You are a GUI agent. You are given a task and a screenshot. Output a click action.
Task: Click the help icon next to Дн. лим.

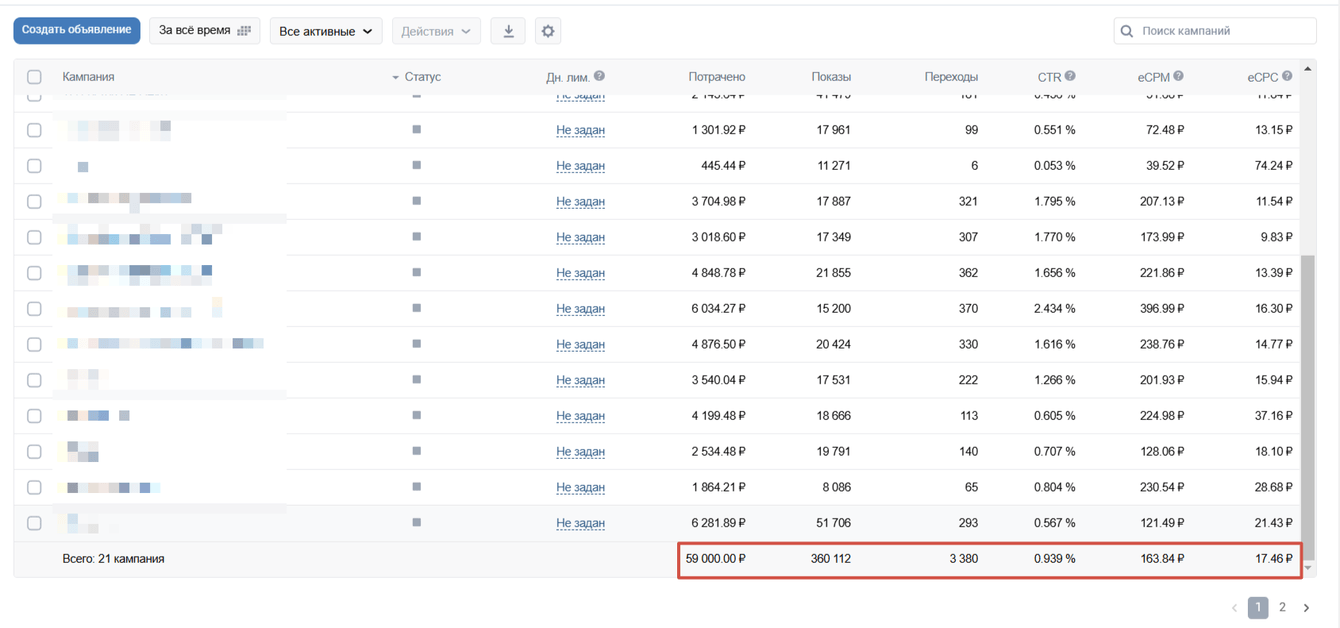(x=599, y=76)
